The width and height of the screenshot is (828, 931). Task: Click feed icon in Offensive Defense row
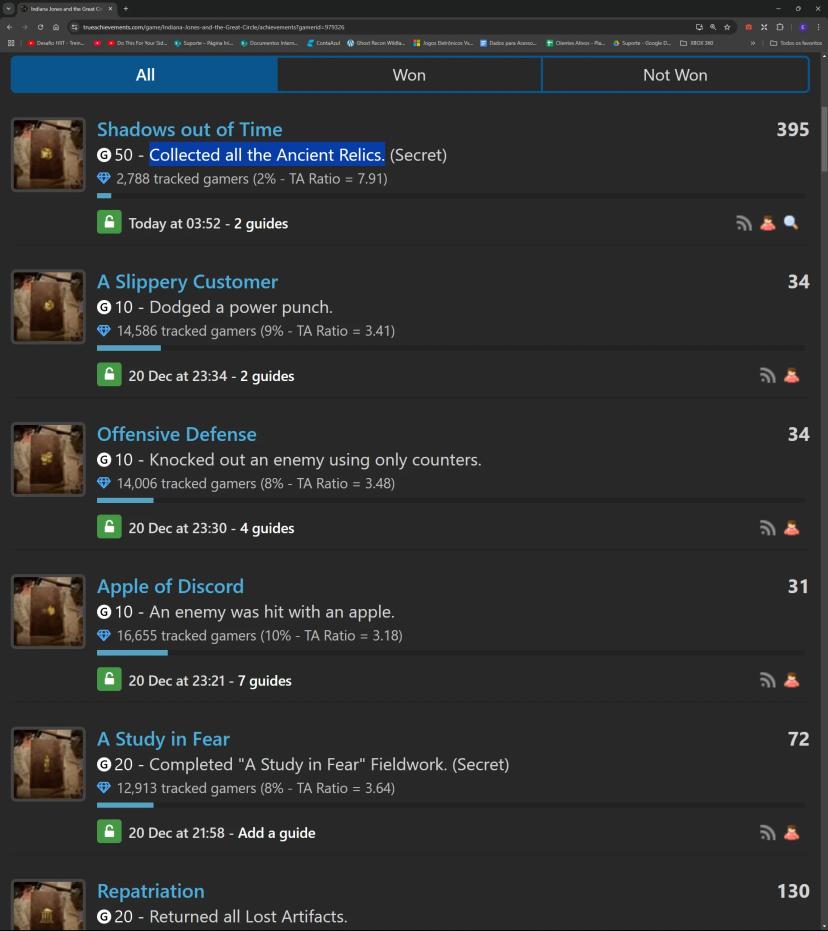pos(767,528)
